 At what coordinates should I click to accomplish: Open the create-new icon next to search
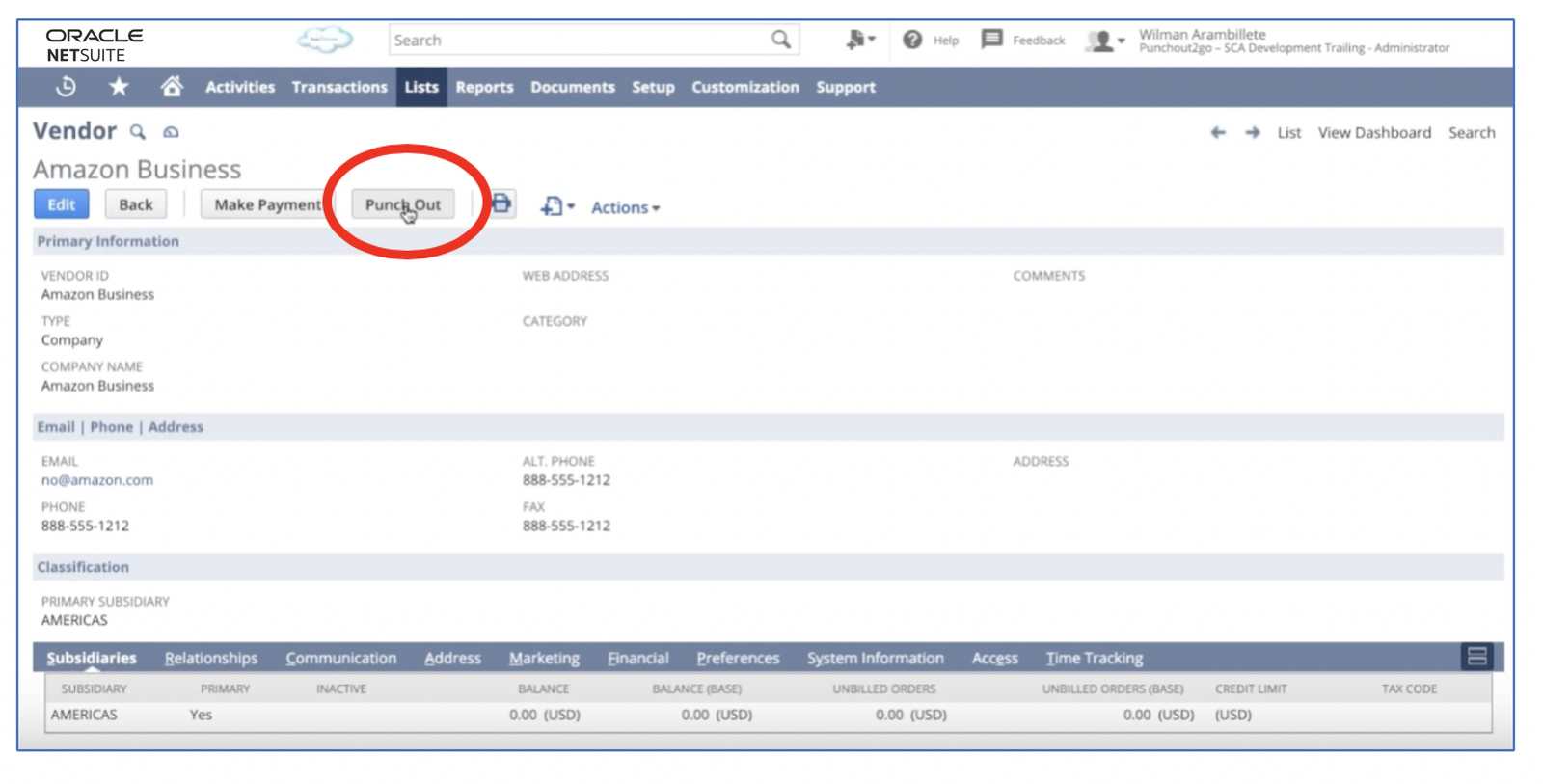pyautogui.click(x=859, y=40)
